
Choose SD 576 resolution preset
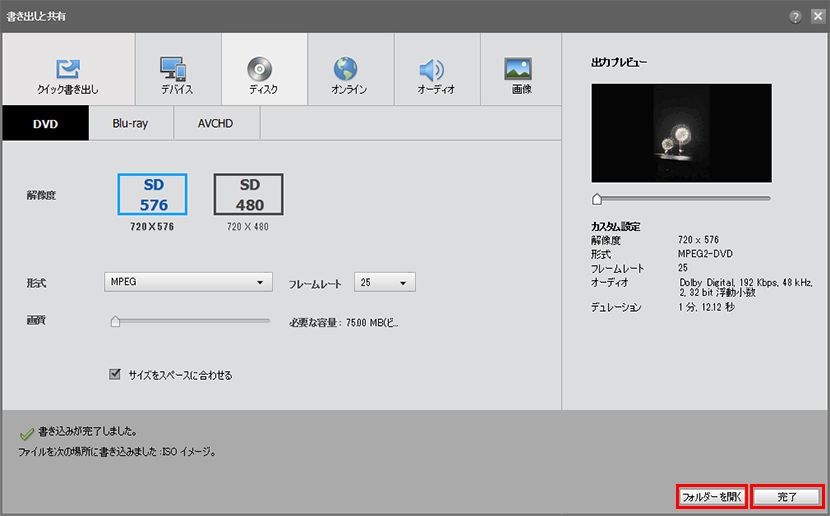152,194
